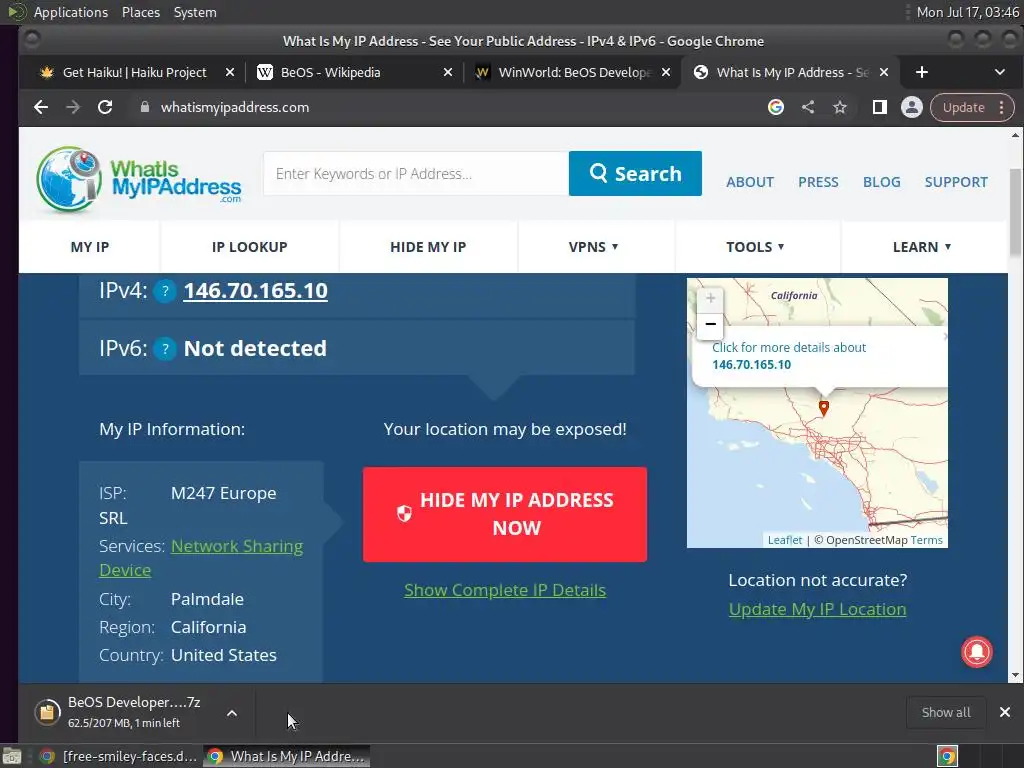1024x768 pixels.
Task: Click the clock Mon Jul 17, 03:46
Action: click(968, 12)
